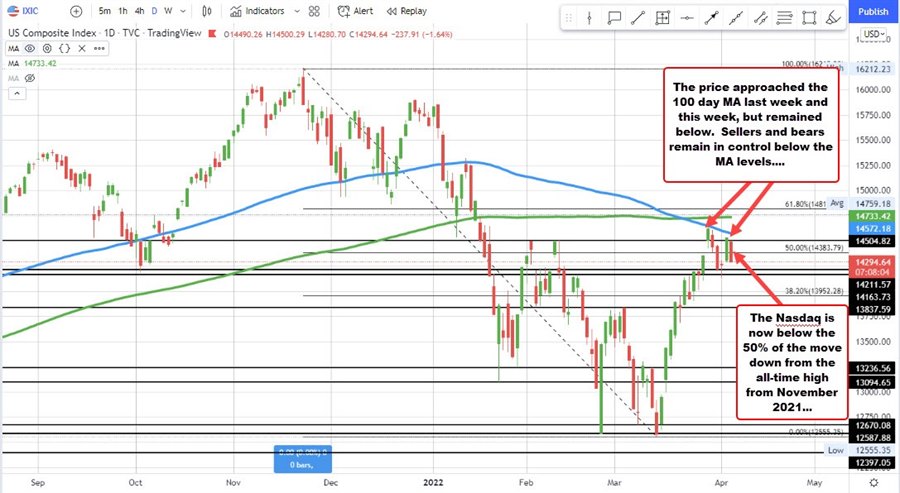This screenshot has height=493, width=900.
Task: Click the Nov label on time axis
Action: [x=233, y=483]
